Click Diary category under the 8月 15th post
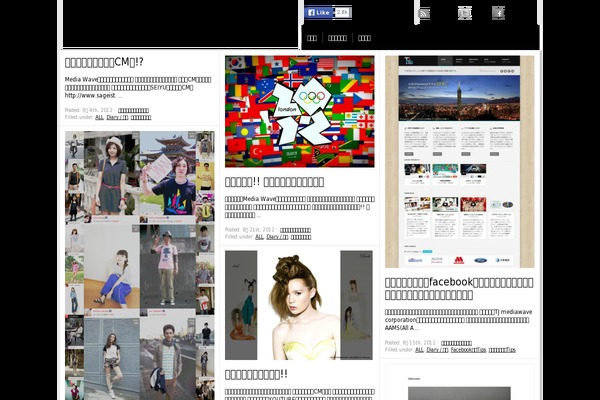The width and height of the screenshot is (600, 400). point(437,350)
